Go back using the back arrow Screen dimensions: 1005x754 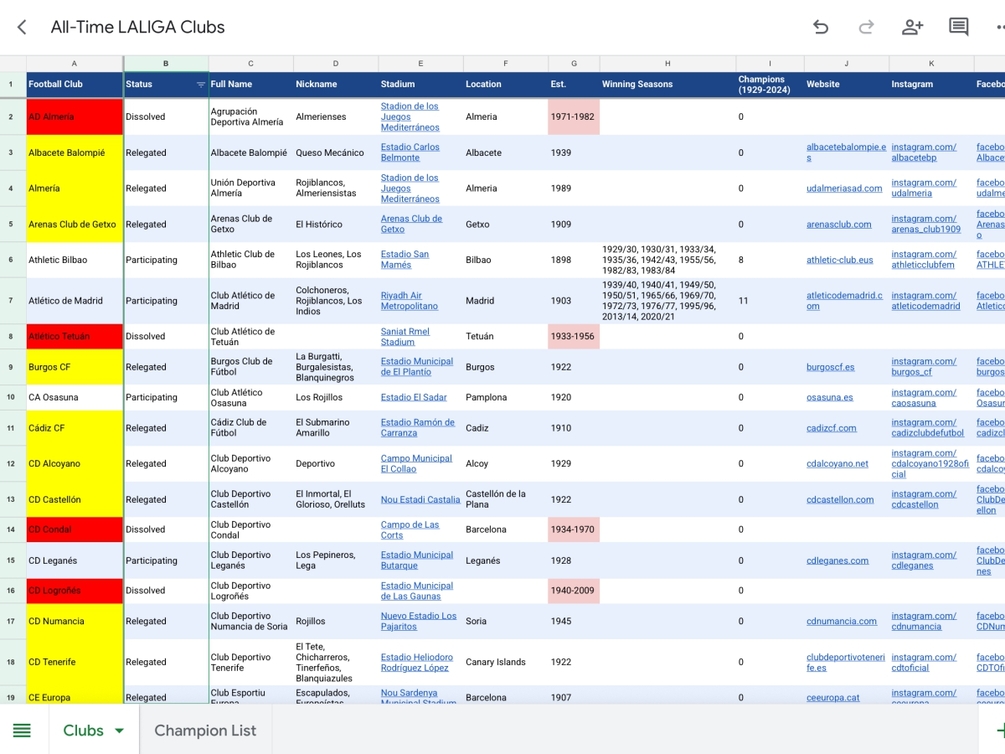point(22,27)
